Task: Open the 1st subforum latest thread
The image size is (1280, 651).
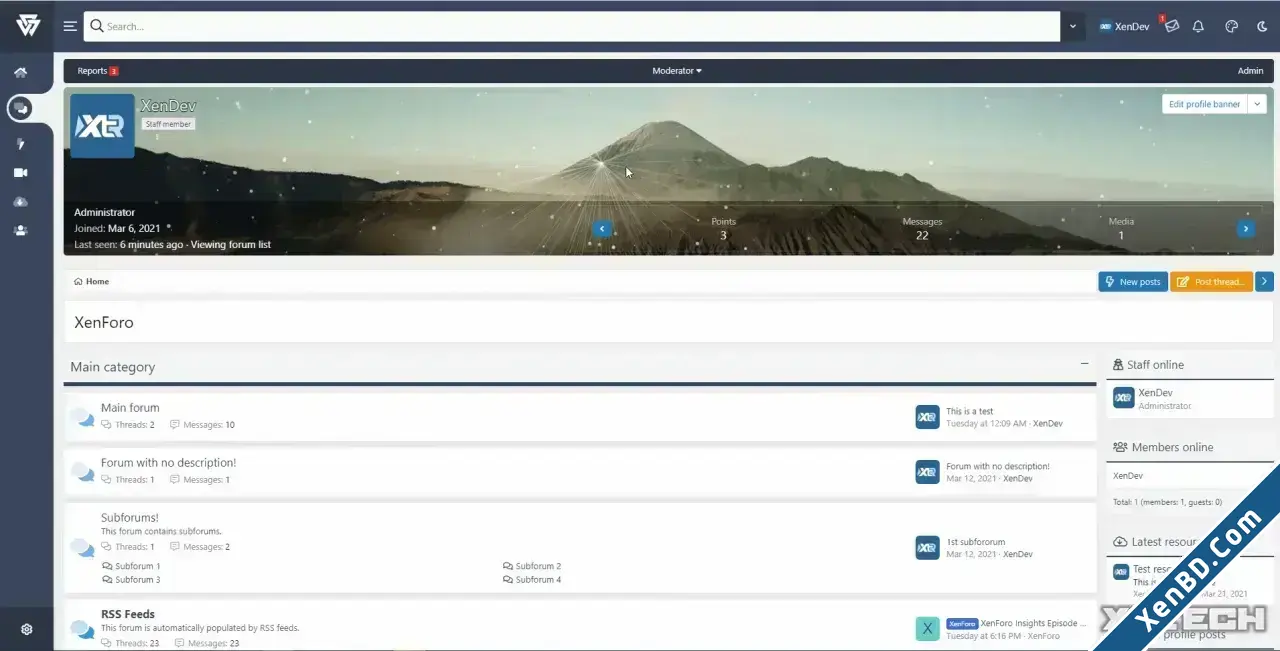Action: pos(976,542)
